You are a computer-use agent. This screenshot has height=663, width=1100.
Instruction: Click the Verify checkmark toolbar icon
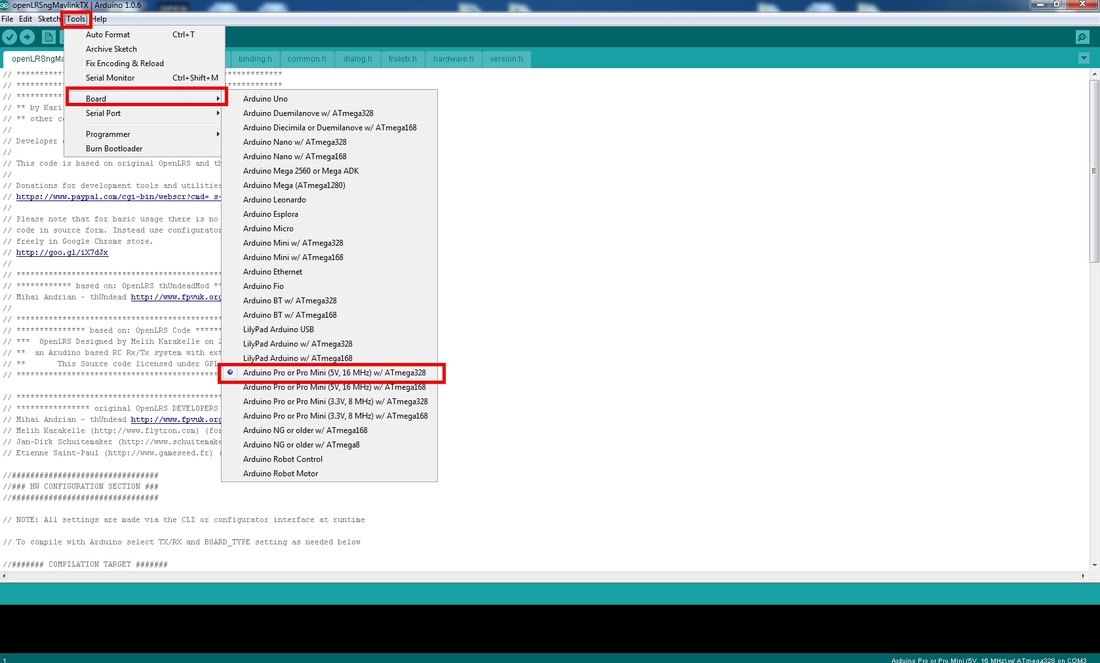11,37
